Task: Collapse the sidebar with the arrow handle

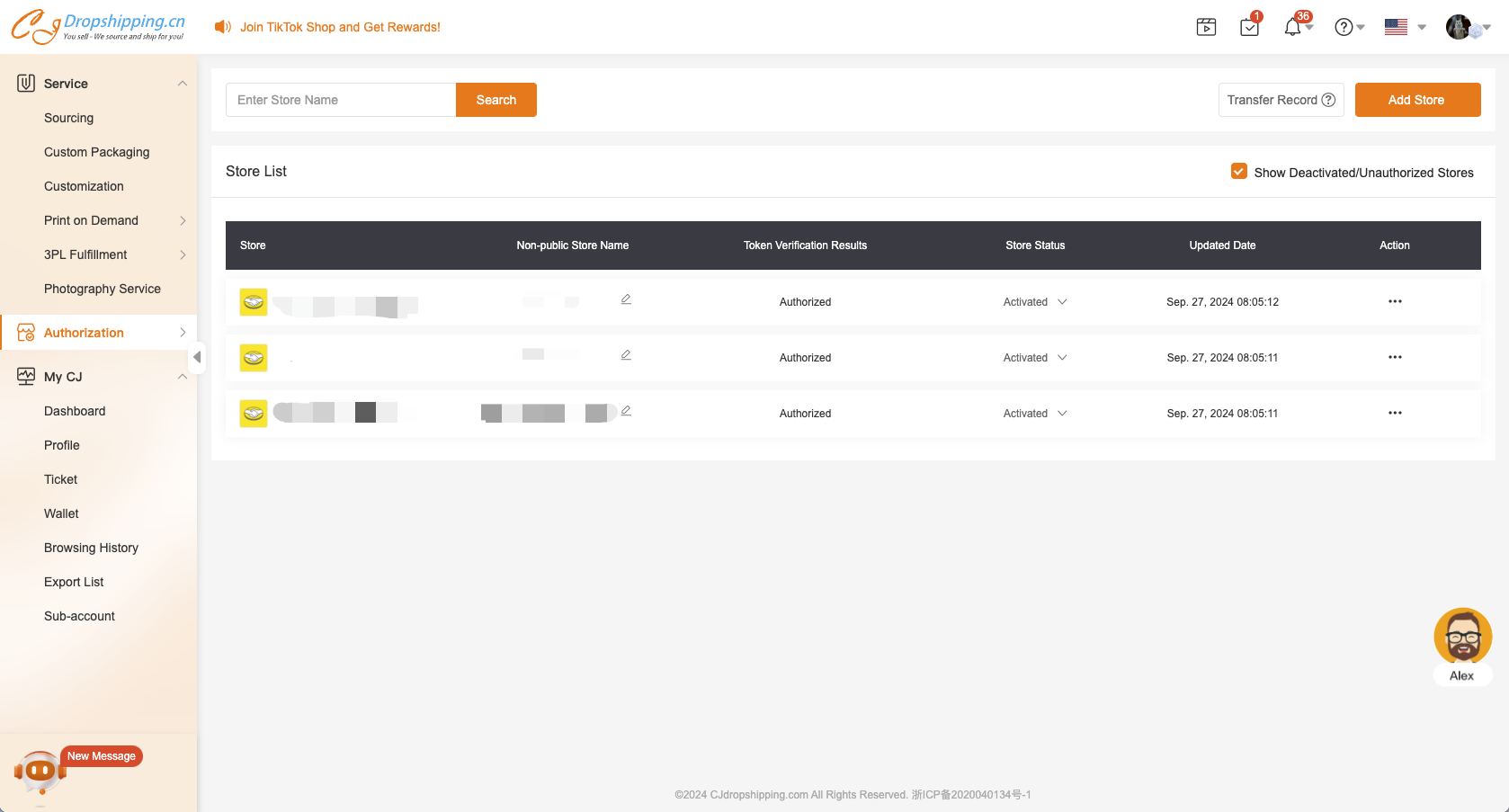Action: pyautogui.click(x=197, y=357)
